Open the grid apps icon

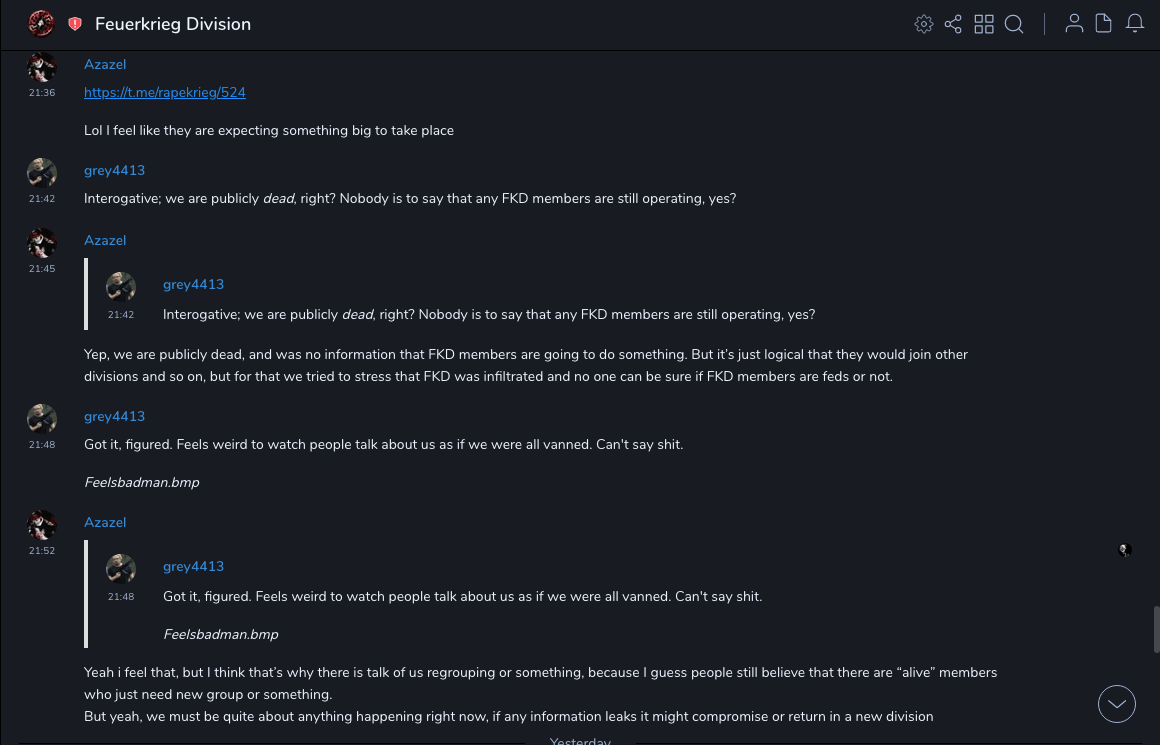pos(984,24)
